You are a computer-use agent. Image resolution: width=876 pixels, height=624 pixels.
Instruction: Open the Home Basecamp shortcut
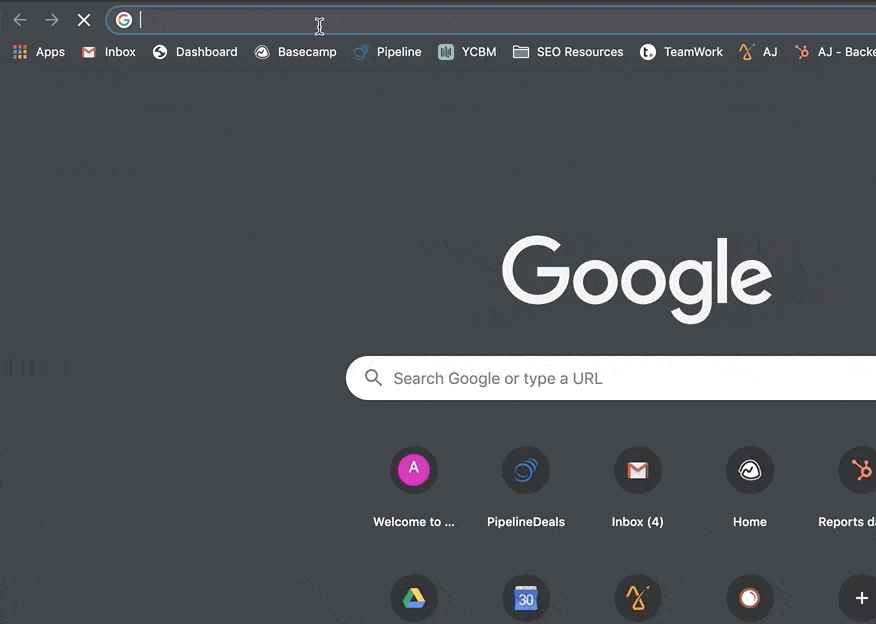(750, 470)
